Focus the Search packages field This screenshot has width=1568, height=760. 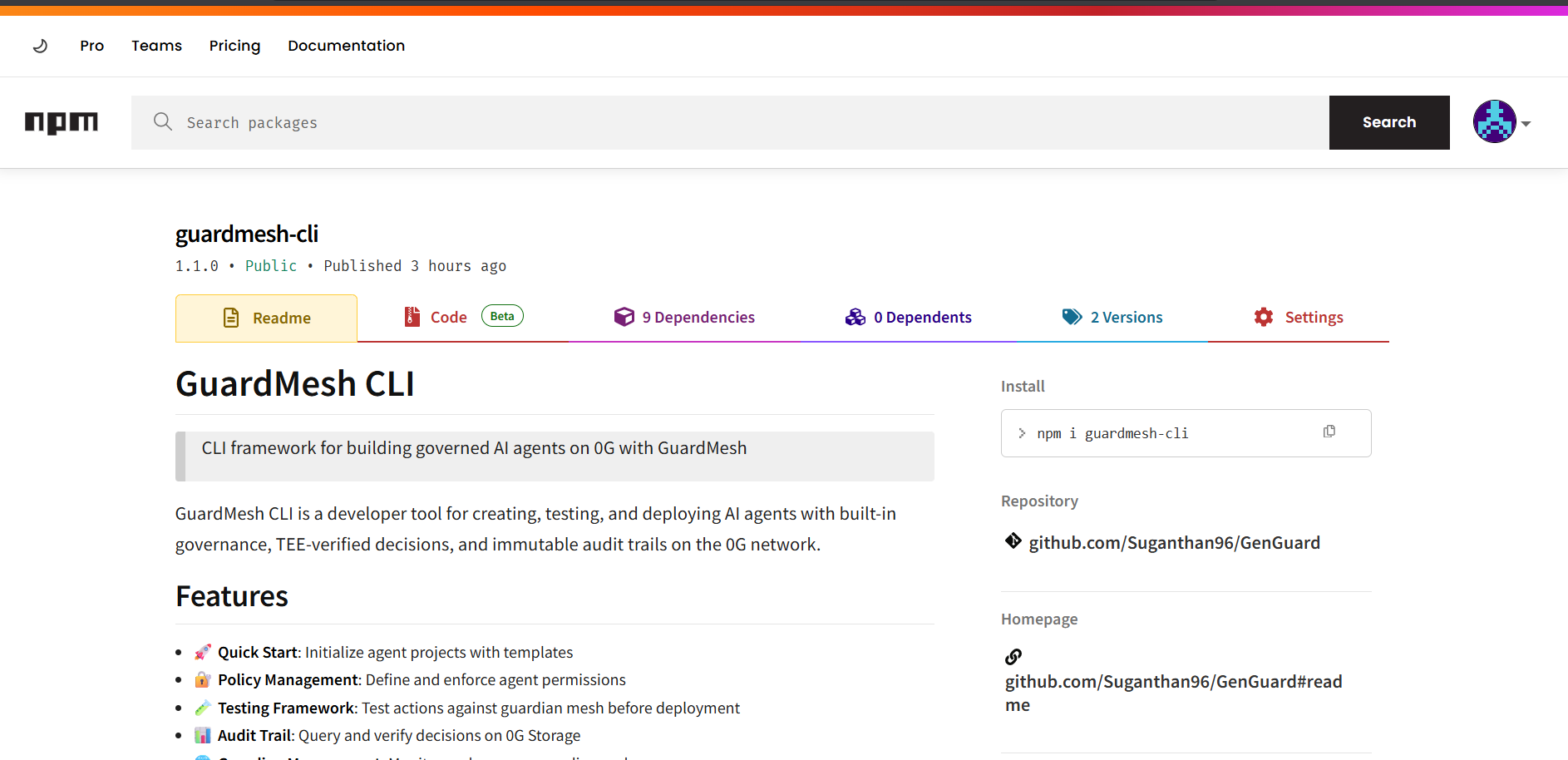tap(730, 122)
